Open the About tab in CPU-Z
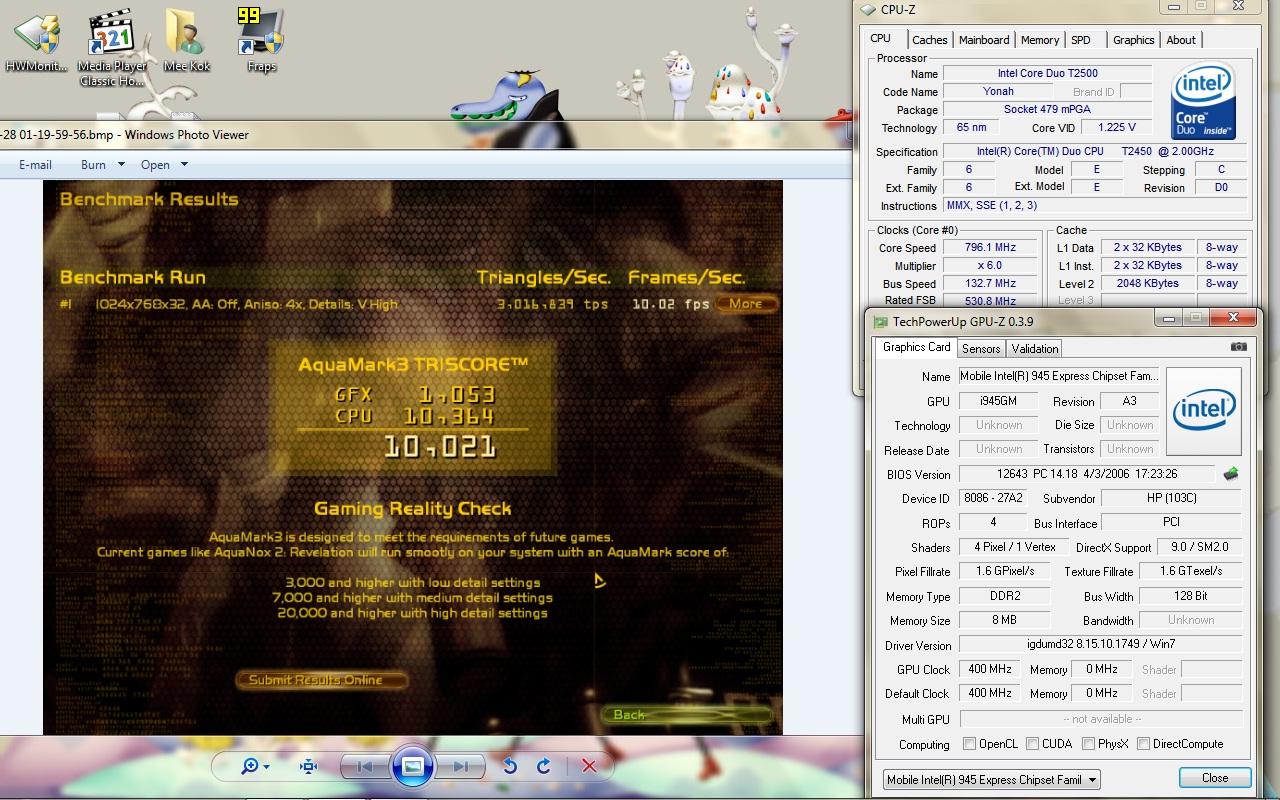 [1181, 40]
